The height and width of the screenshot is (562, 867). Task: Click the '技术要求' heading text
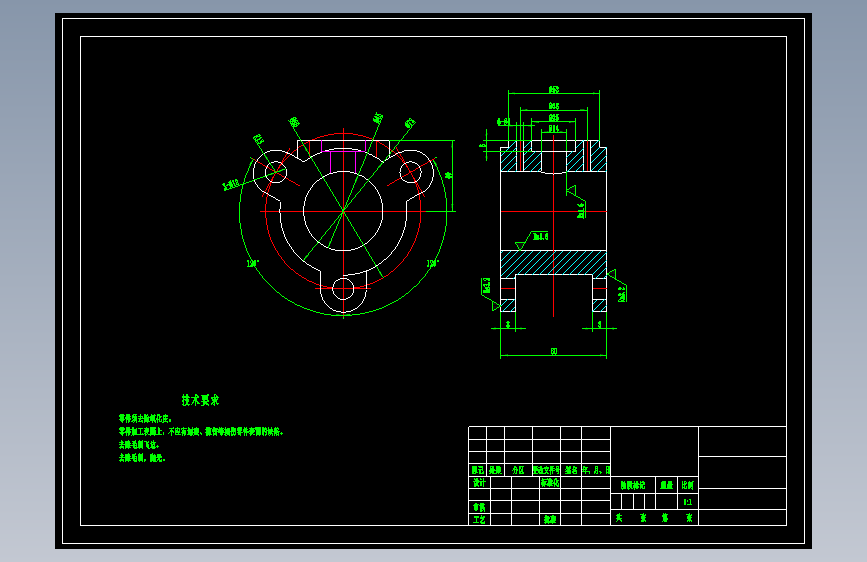pos(200,400)
